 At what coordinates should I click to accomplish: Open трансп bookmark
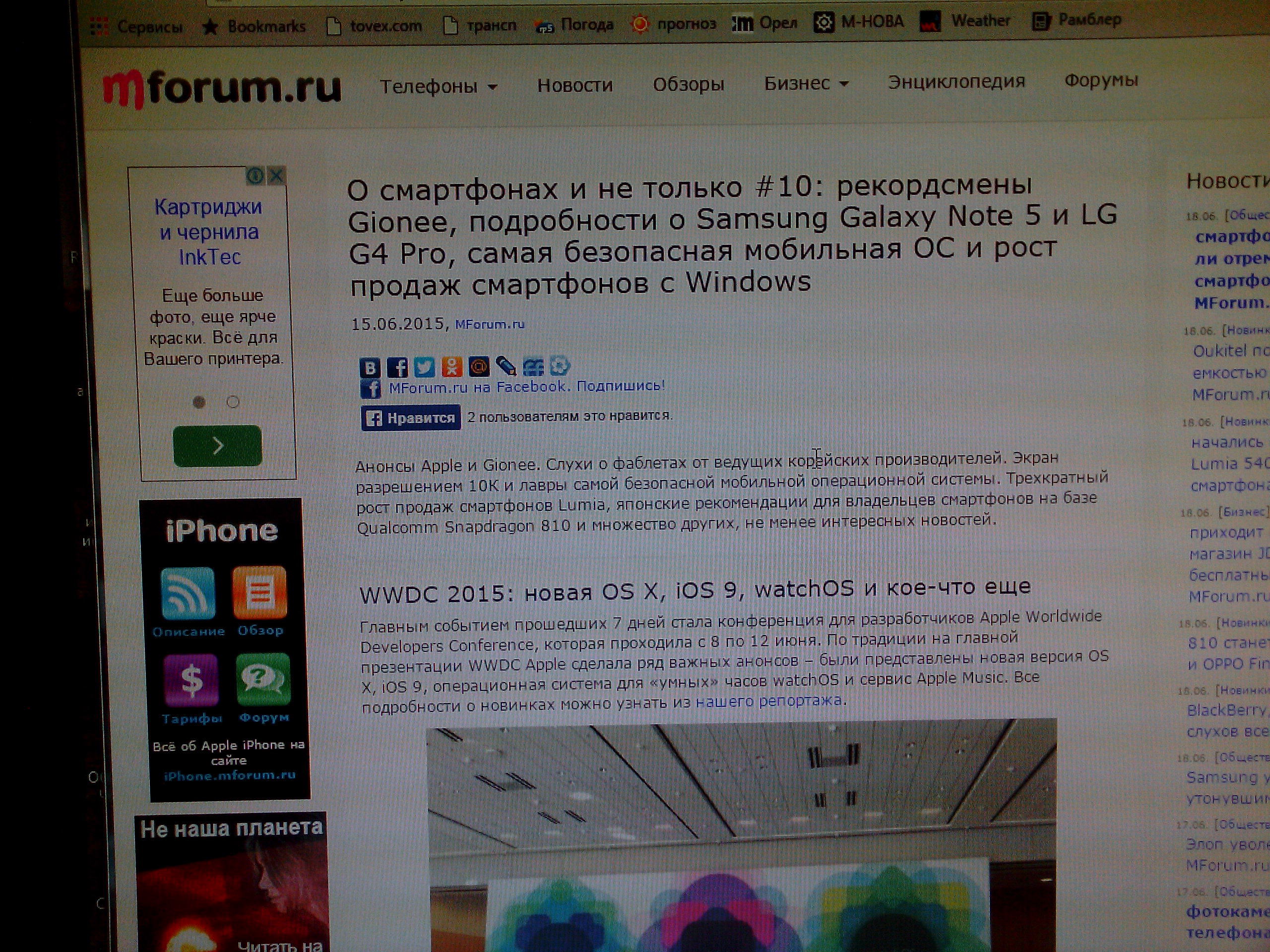(480, 26)
